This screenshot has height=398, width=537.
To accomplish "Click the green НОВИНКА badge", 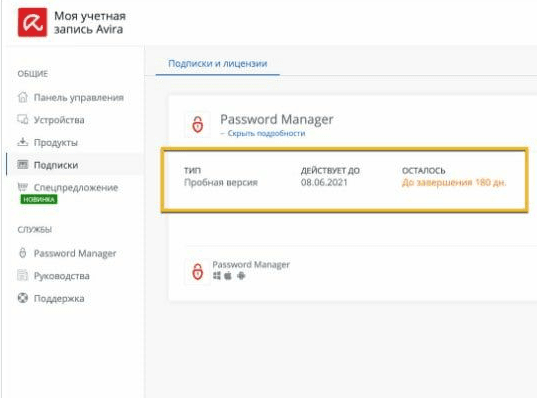I will [x=39, y=199].
